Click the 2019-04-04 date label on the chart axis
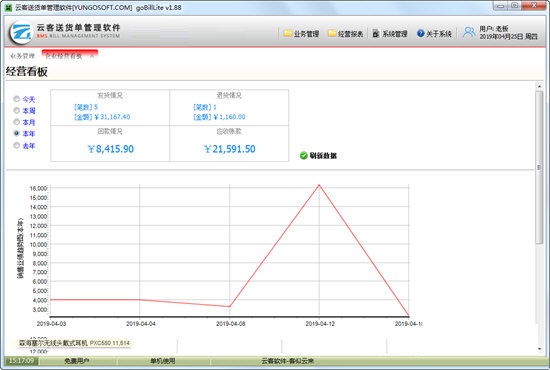 pyautogui.click(x=141, y=323)
